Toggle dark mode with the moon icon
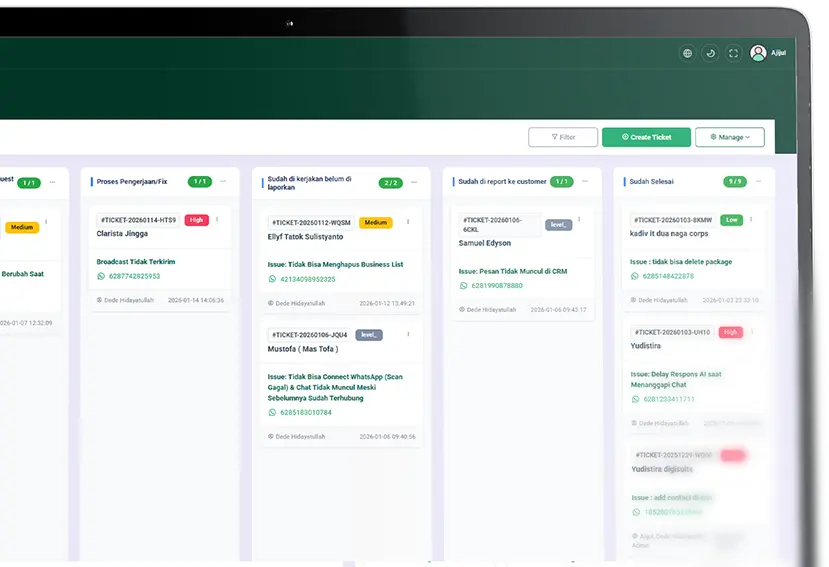829x567 pixels. 710,53
